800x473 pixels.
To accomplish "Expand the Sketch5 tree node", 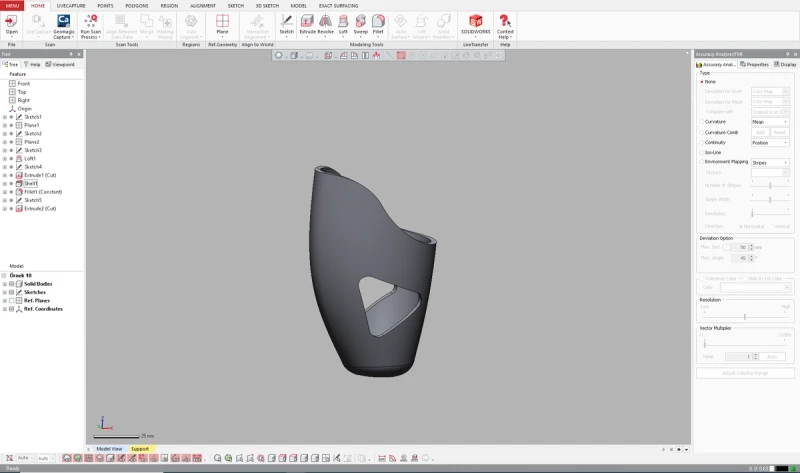I will coord(5,200).
